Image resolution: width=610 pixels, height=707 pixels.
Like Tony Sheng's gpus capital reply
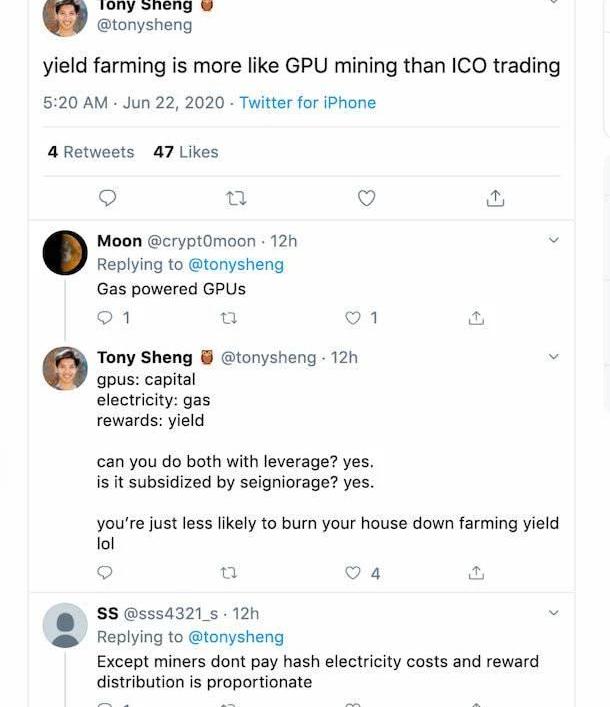pyautogui.click(x=352, y=573)
